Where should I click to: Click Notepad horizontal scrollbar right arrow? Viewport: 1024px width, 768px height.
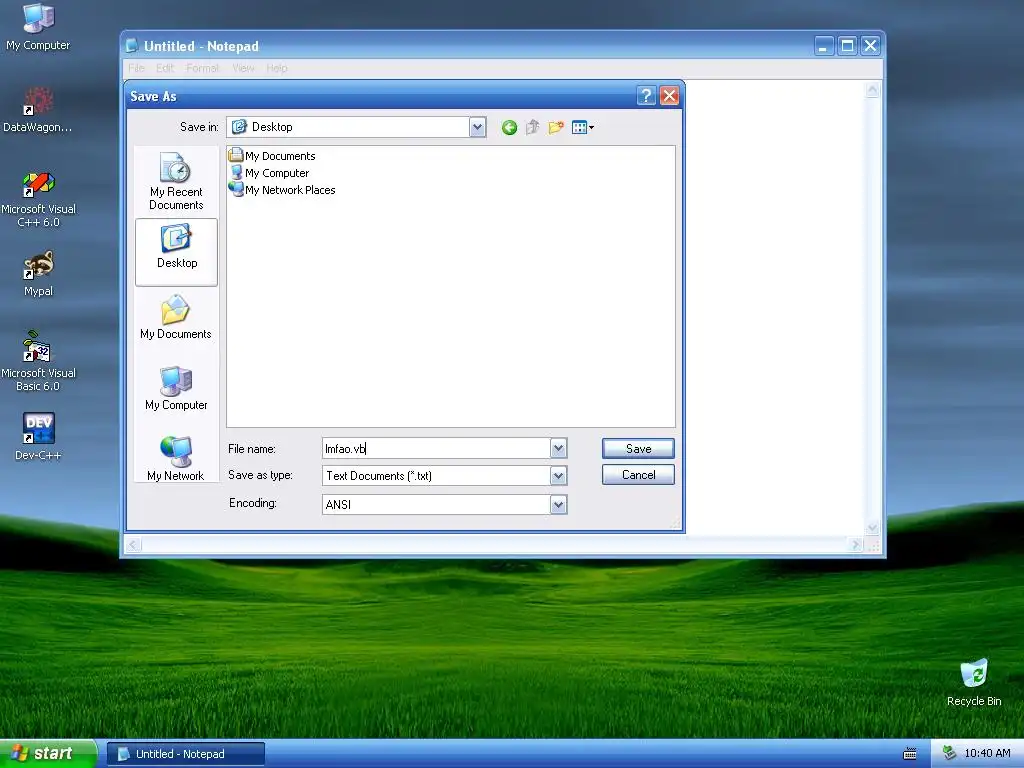point(856,544)
